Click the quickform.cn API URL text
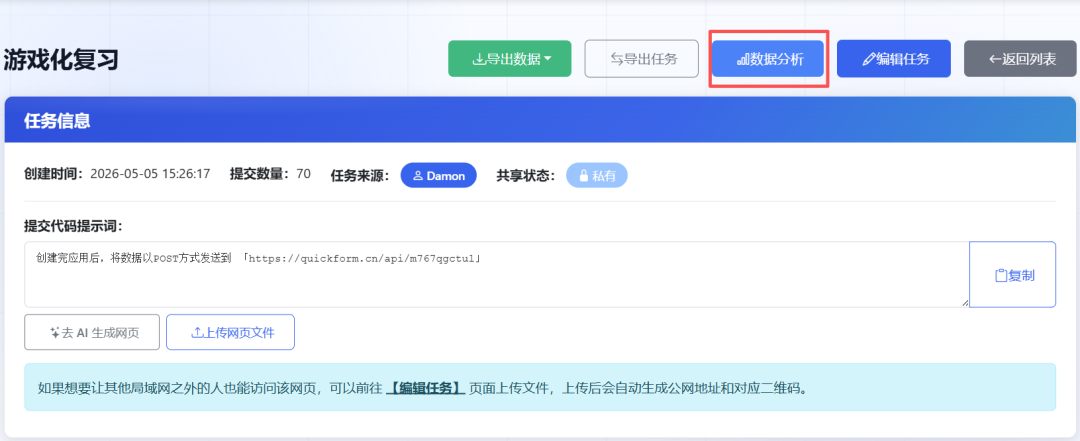The image size is (1080, 441). click(360, 259)
